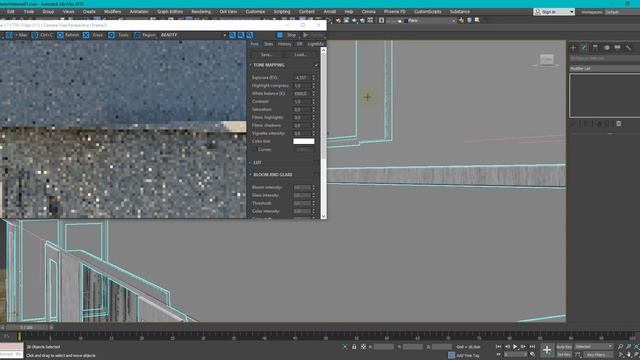The width and height of the screenshot is (640, 360).
Task: Click the Go to Start playback button
Action: click(x=498, y=347)
